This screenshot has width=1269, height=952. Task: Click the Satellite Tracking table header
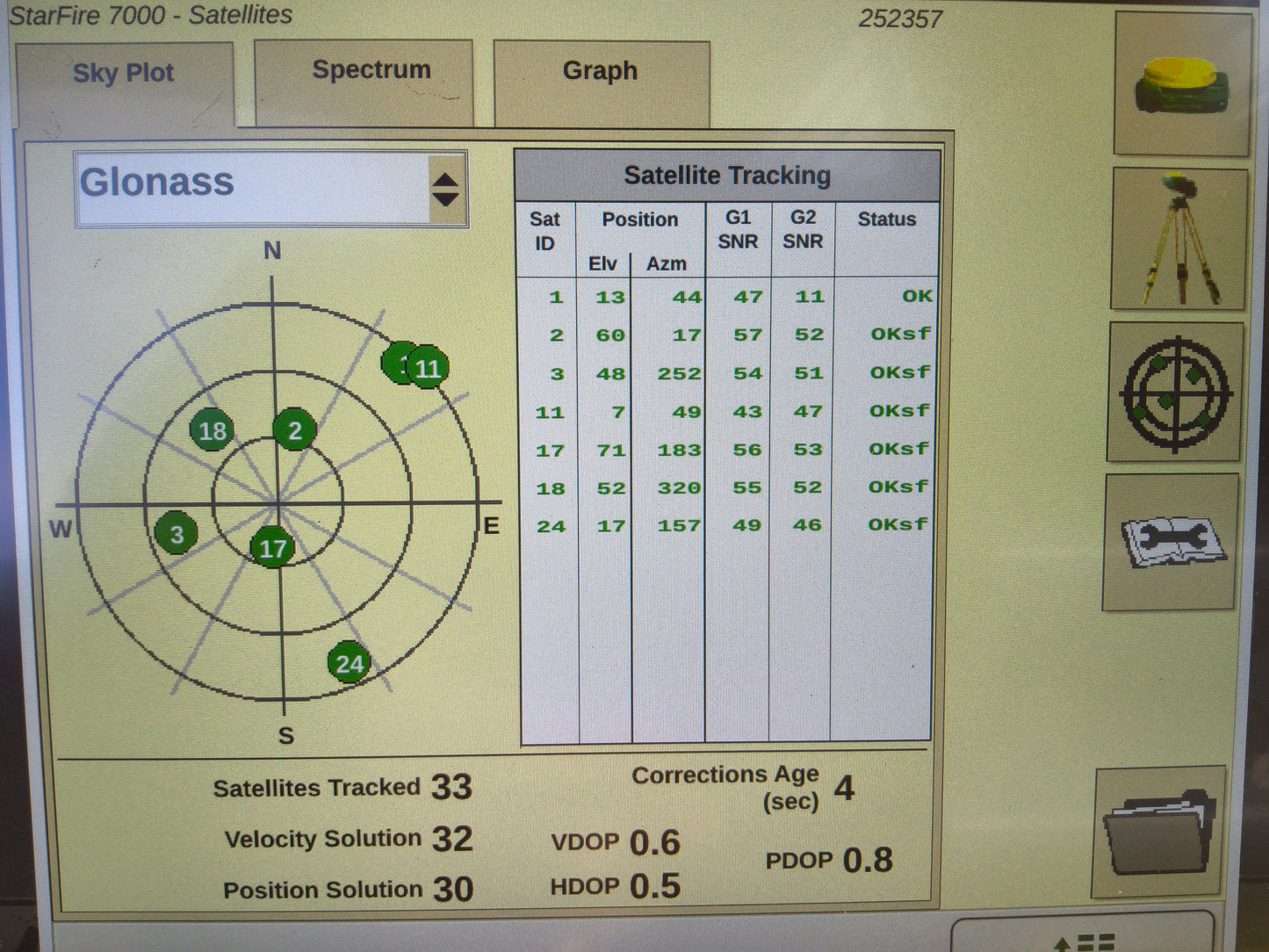coord(727,176)
